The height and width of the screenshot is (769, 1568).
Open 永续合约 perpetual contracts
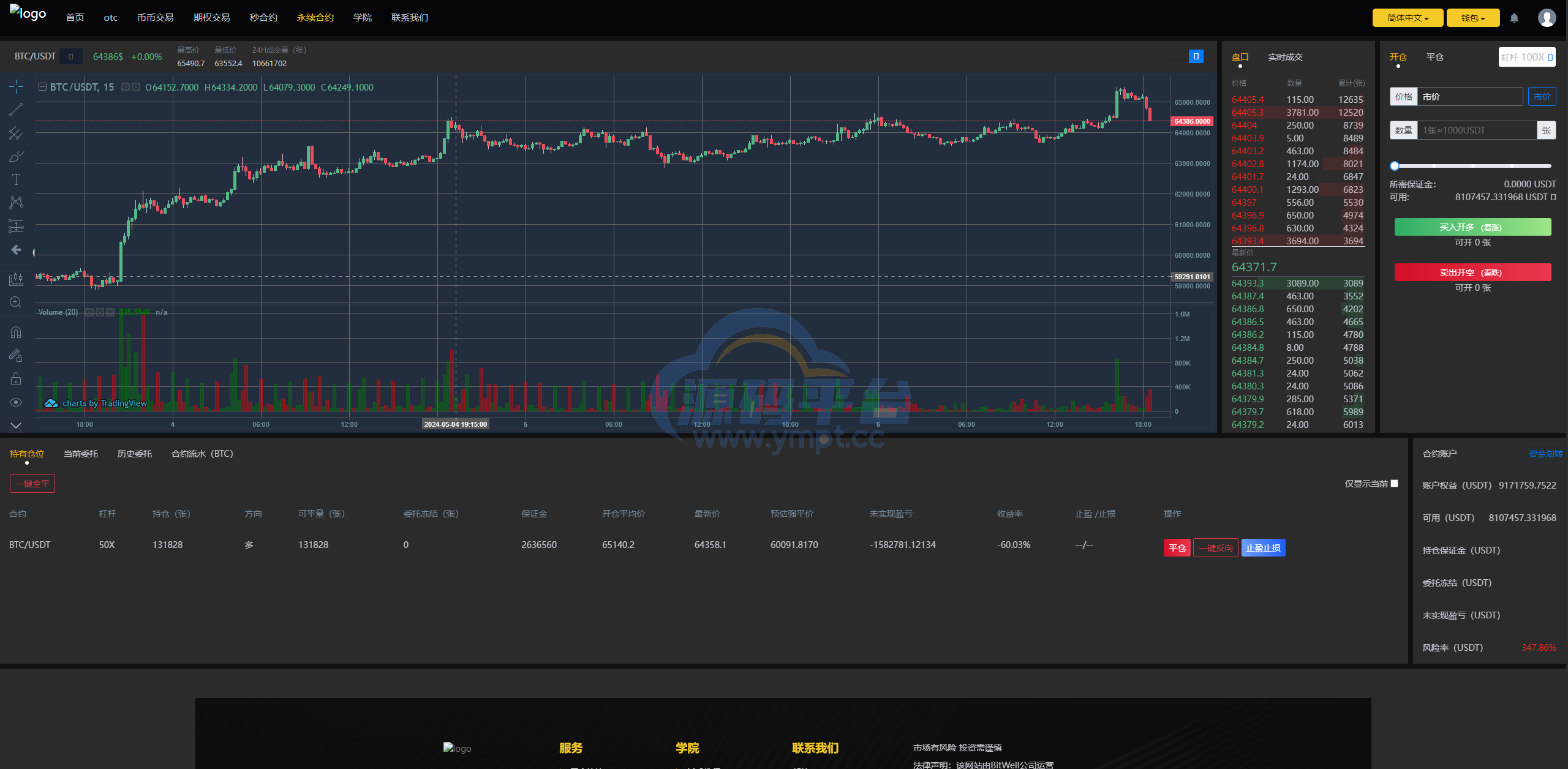[315, 18]
